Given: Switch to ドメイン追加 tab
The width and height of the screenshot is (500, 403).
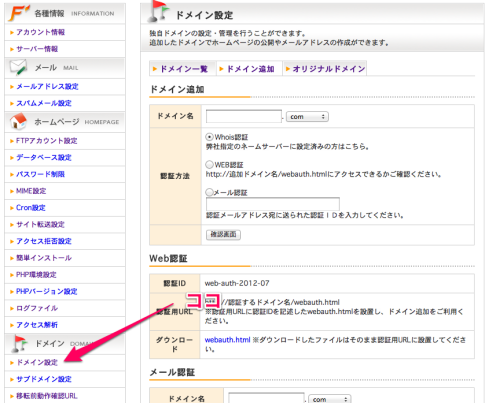Looking at the screenshot, I should pos(250,69).
